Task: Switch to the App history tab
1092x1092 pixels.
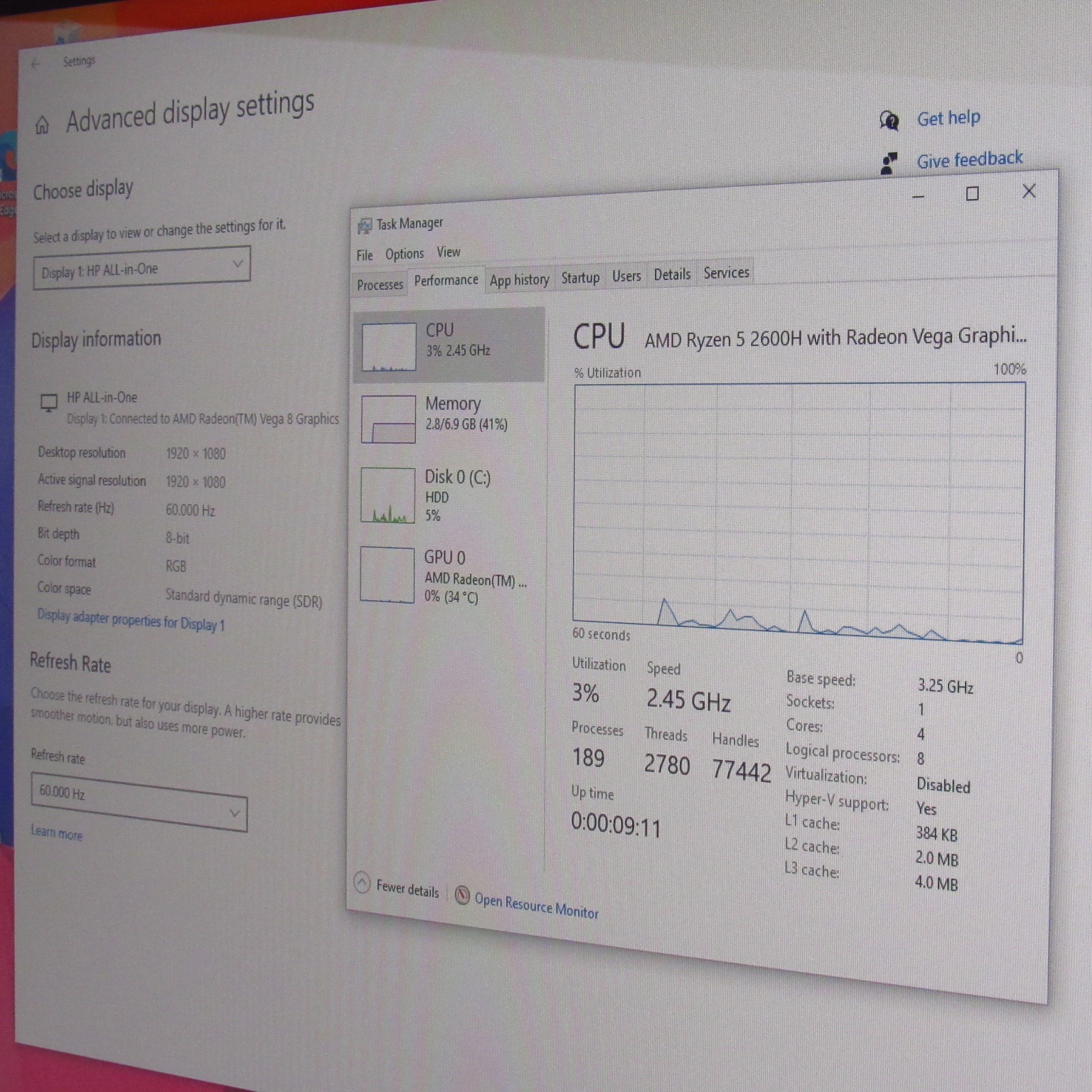Action: (x=520, y=279)
